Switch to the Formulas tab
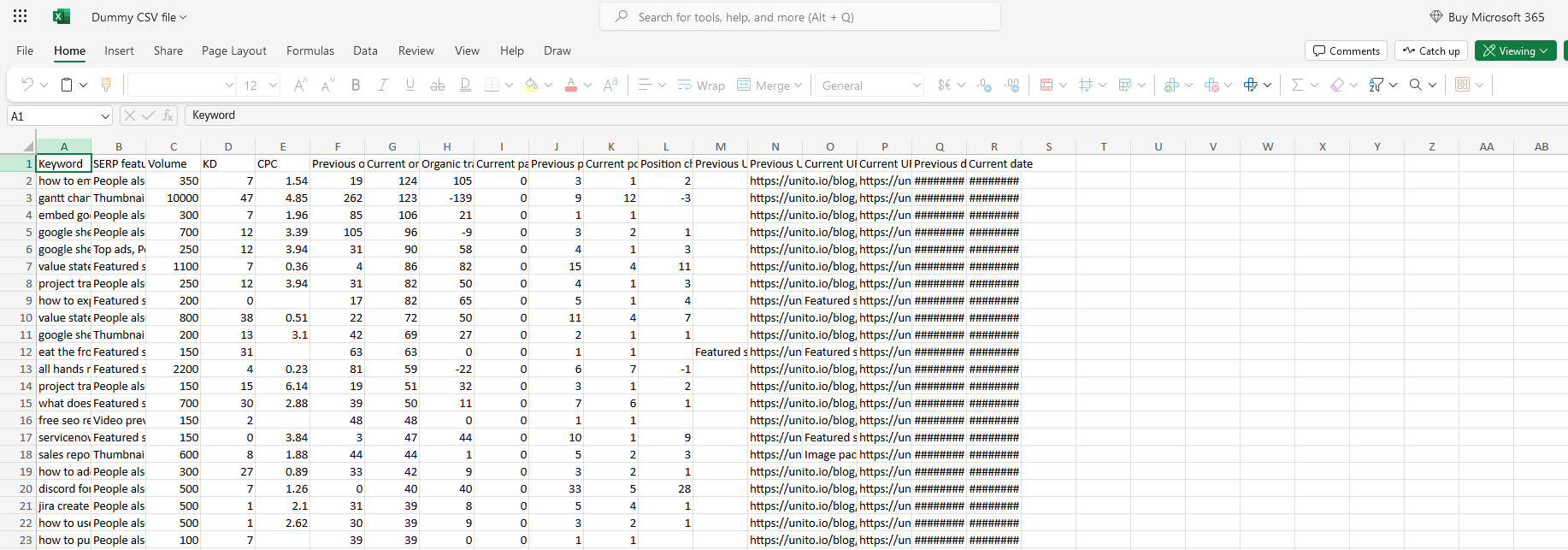 click(x=309, y=50)
